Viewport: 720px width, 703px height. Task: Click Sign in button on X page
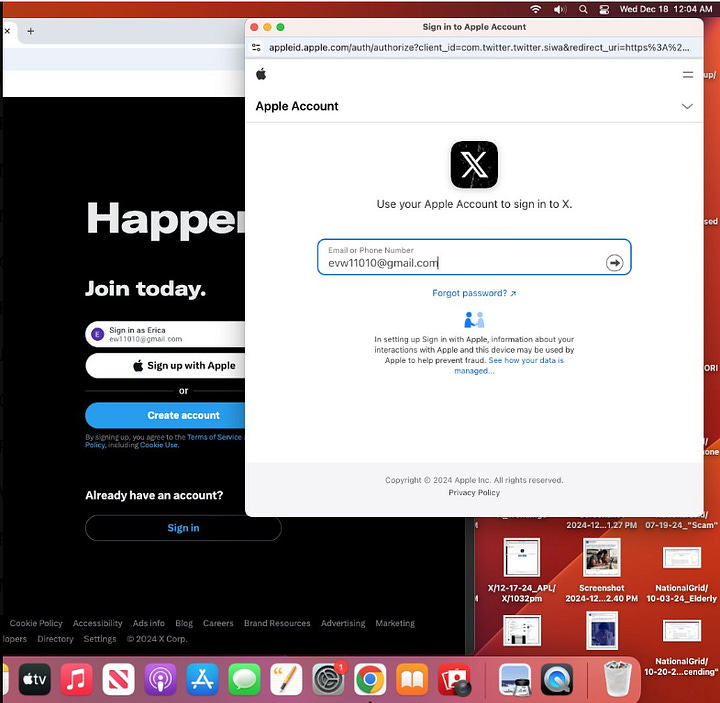click(x=183, y=528)
